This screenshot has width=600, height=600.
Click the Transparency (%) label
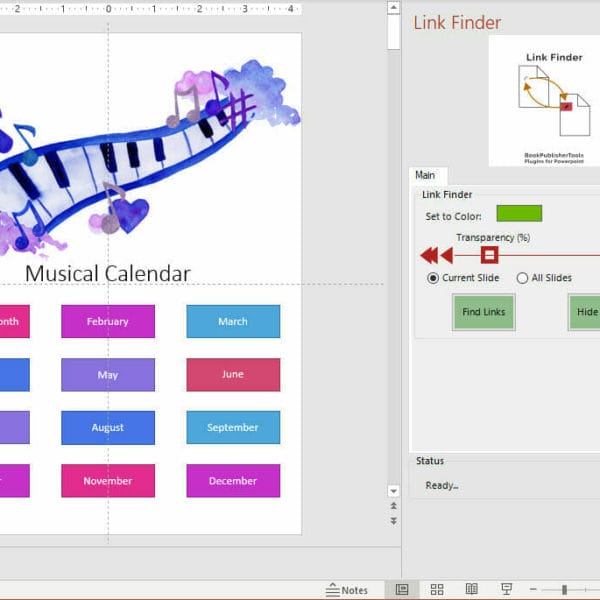point(493,238)
